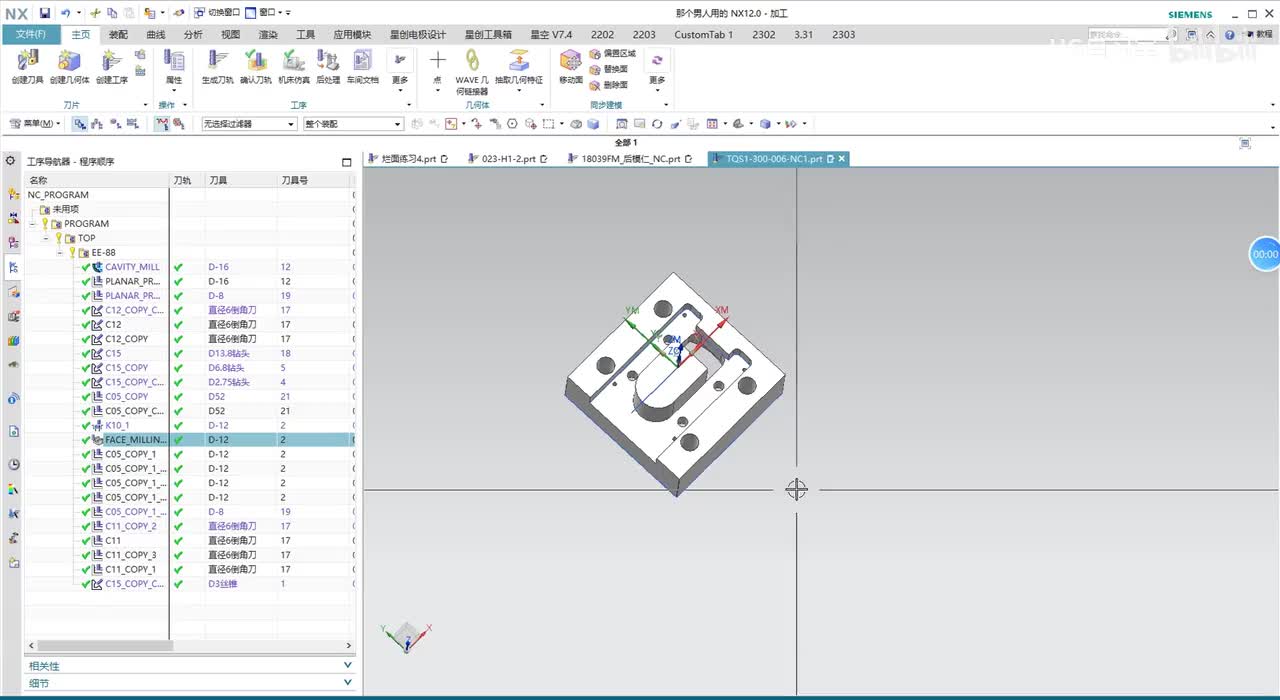1280x700 pixels.
Task: Maximize the operation navigator panel
Action: point(347,162)
